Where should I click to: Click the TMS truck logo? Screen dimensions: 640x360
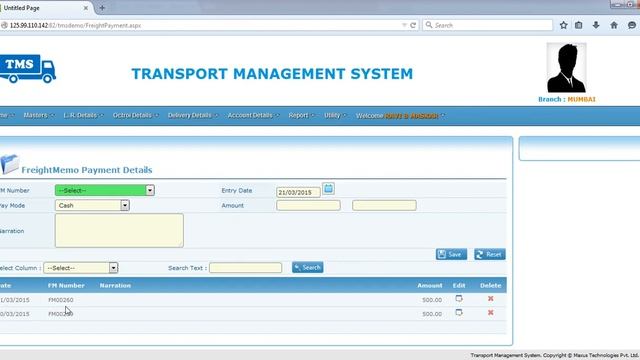(x=27, y=68)
